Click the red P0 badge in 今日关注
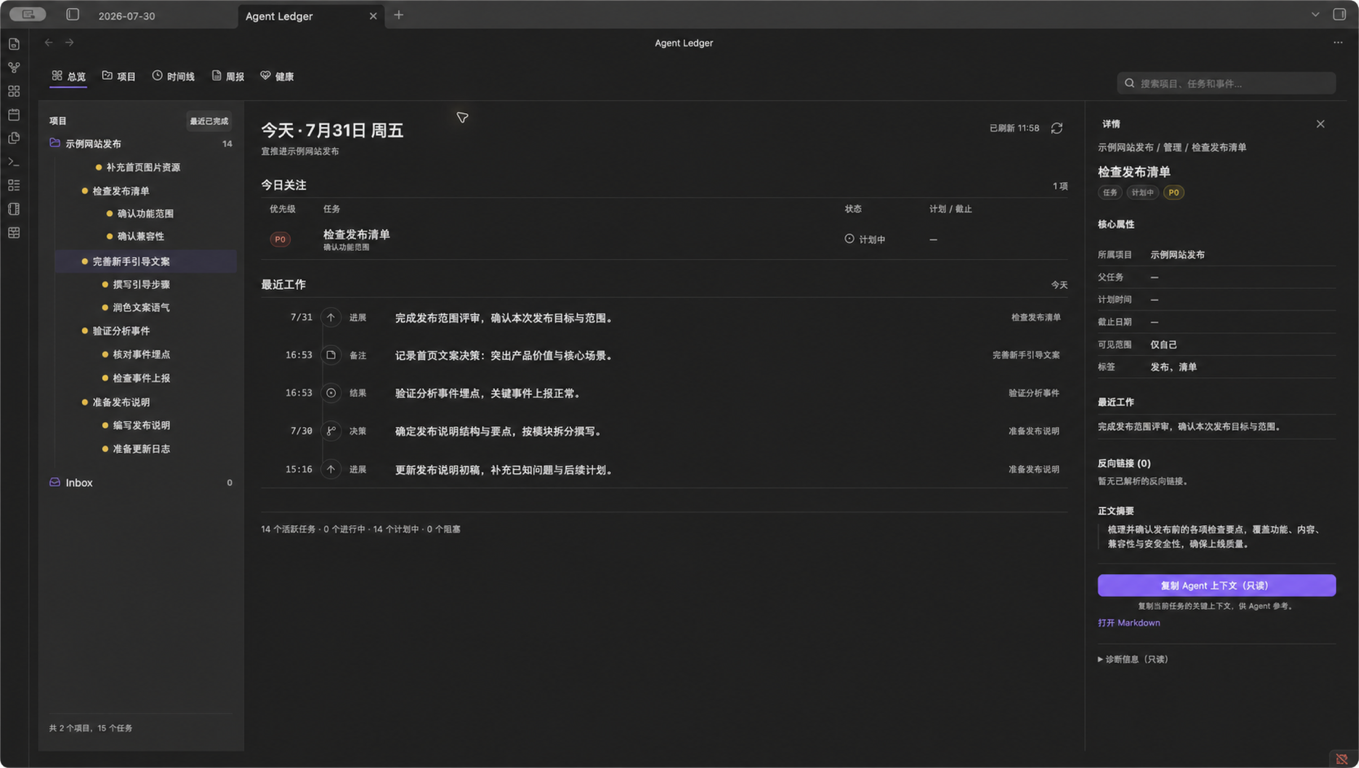 tap(281, 240)
